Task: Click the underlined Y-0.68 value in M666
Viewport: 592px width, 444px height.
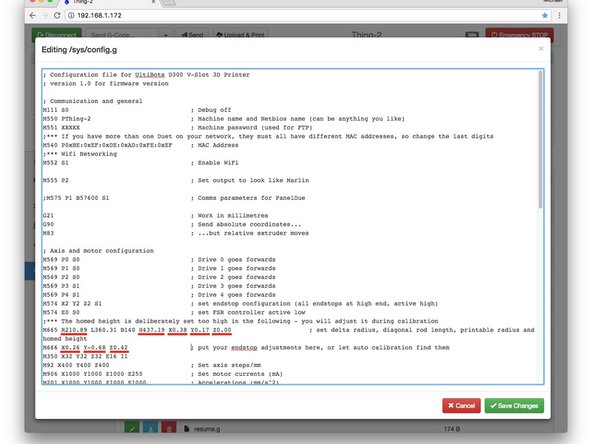Action: (94, 348)
